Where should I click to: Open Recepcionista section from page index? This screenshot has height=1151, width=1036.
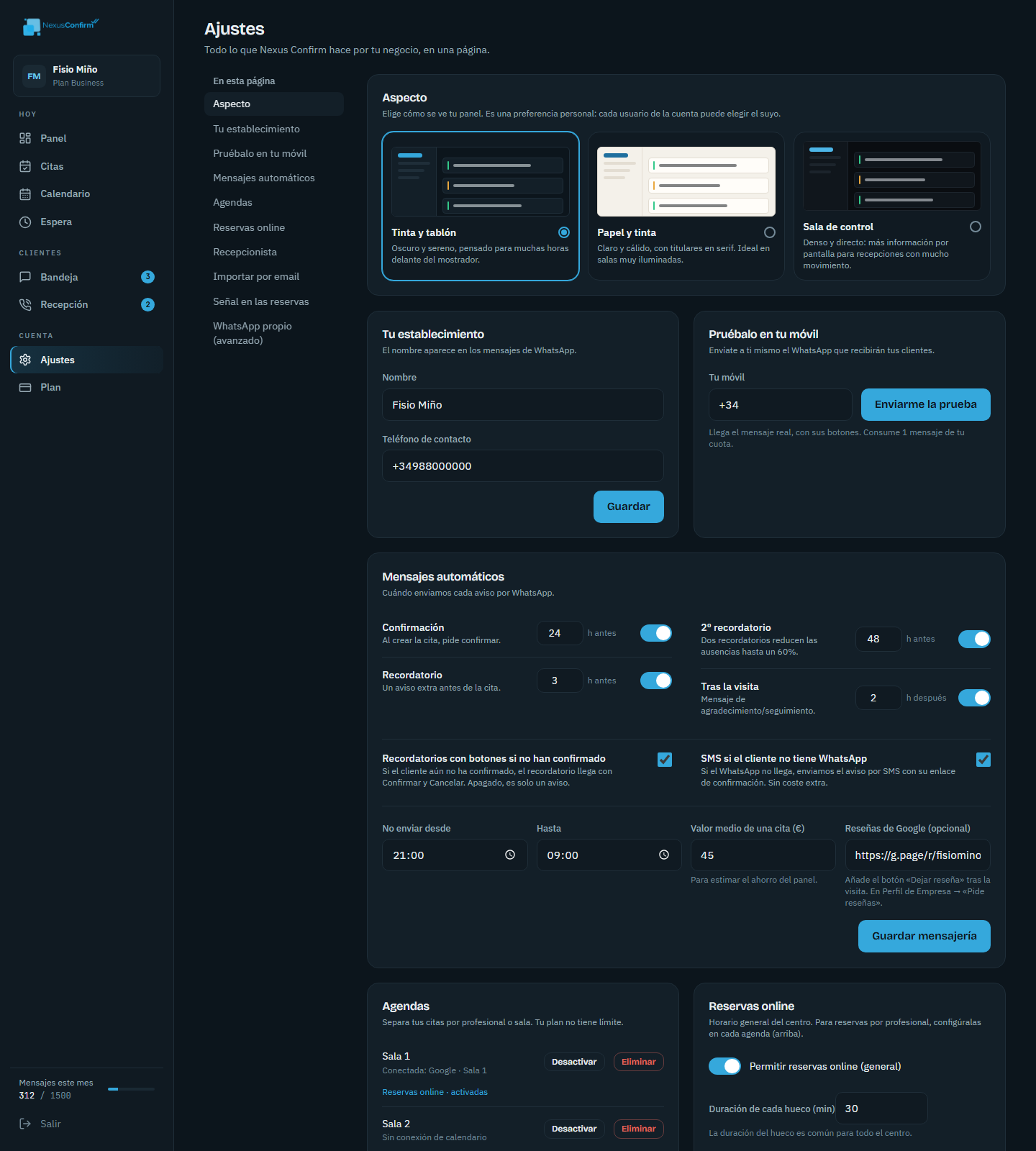(245, 252)
